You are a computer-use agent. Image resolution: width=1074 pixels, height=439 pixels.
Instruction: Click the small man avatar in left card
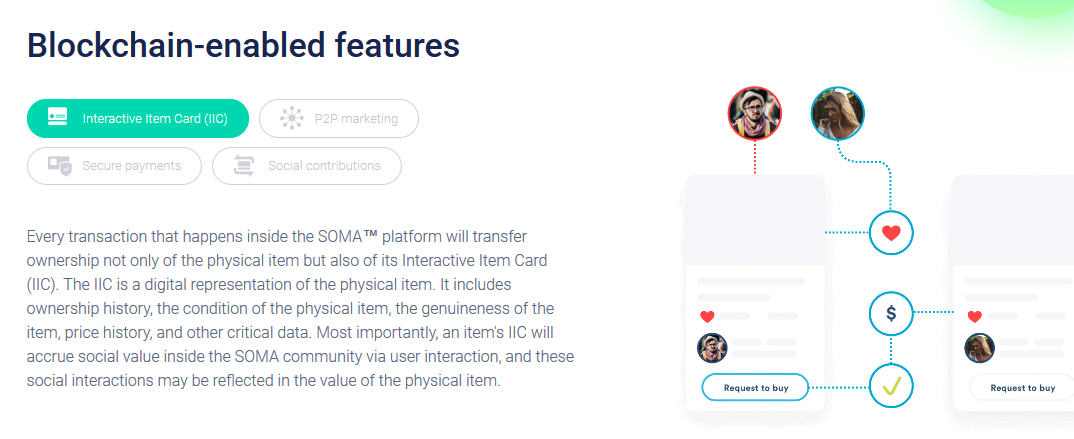tap(711, 348)
